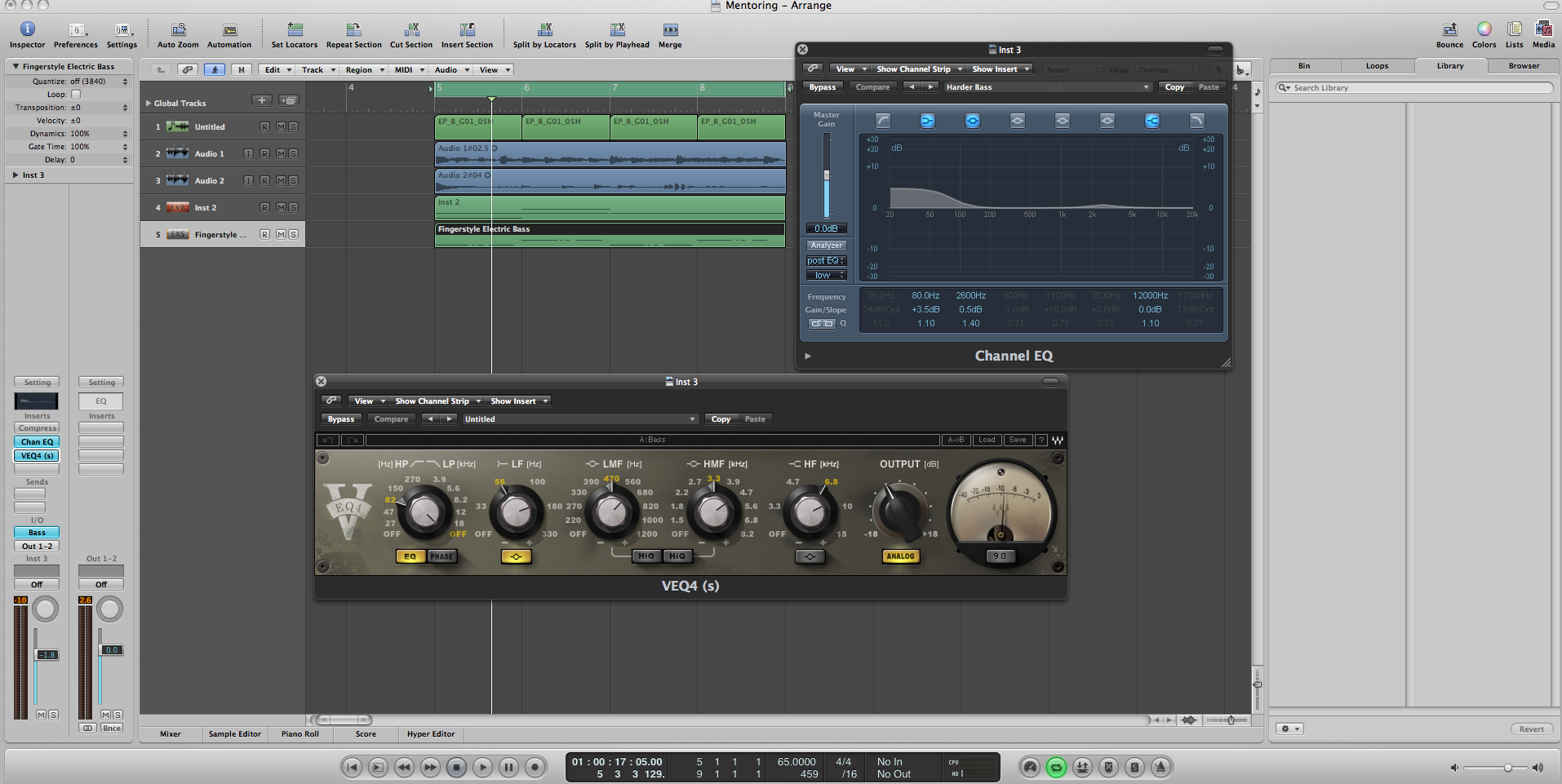Click Split by Locators icon
This screenshot has width=1562, height=784.
[x=544, y=30]
